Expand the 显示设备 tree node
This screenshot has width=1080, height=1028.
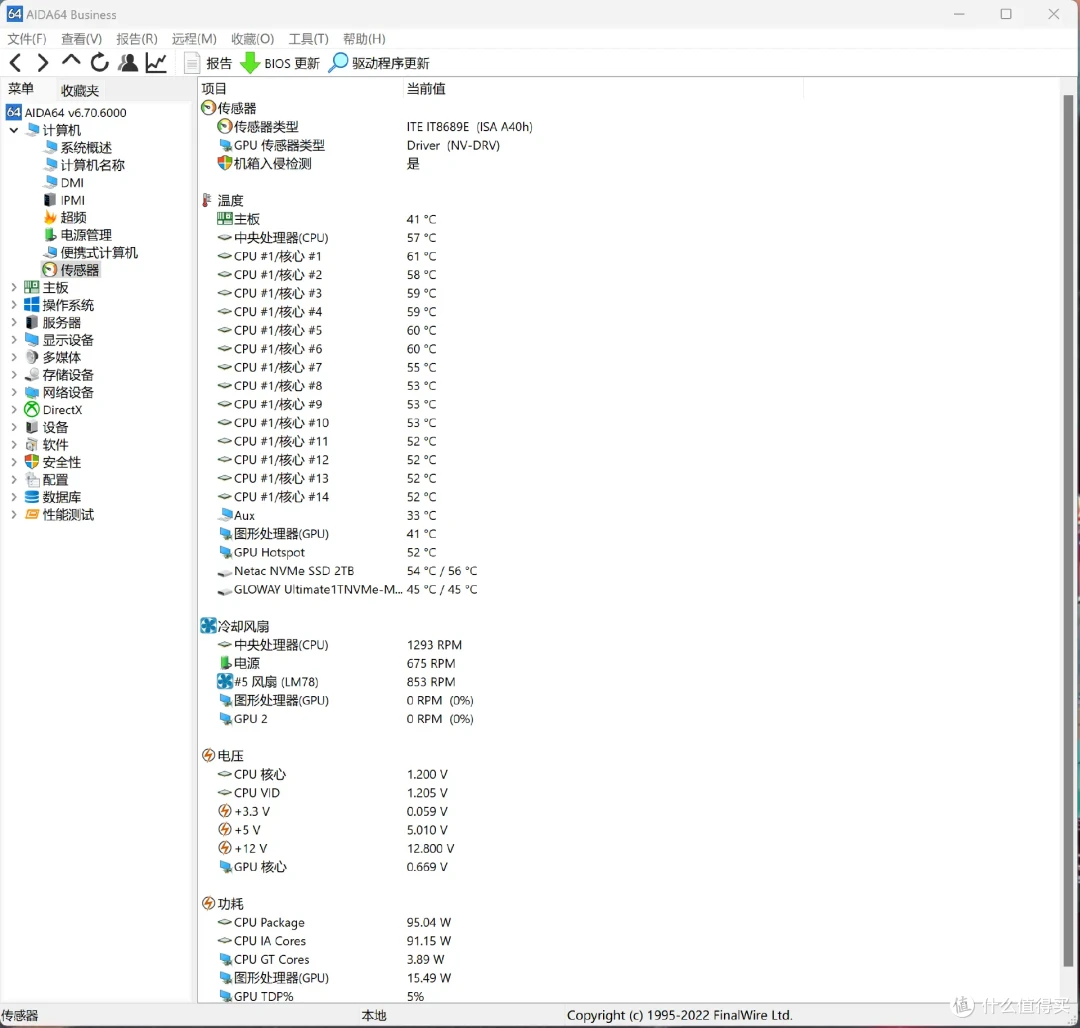(13, 339)
